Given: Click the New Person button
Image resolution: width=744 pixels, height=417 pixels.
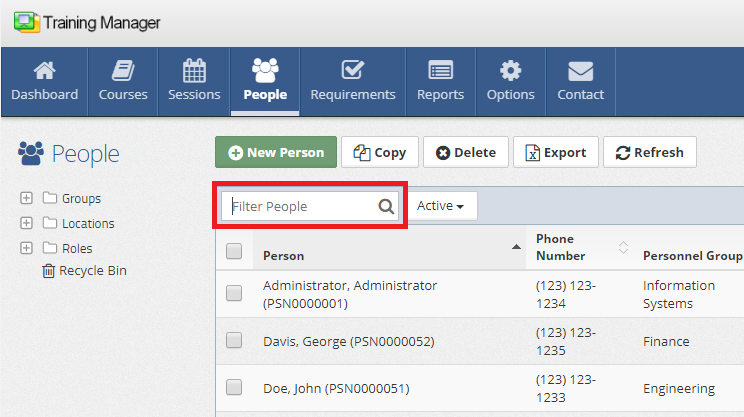Looking at the screenshot, I should [275, 153].
